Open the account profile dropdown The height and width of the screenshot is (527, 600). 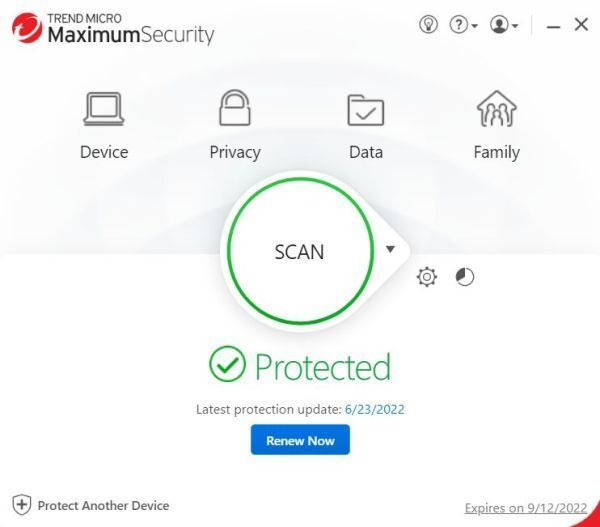pyautogui.click(x=503, y=25)
